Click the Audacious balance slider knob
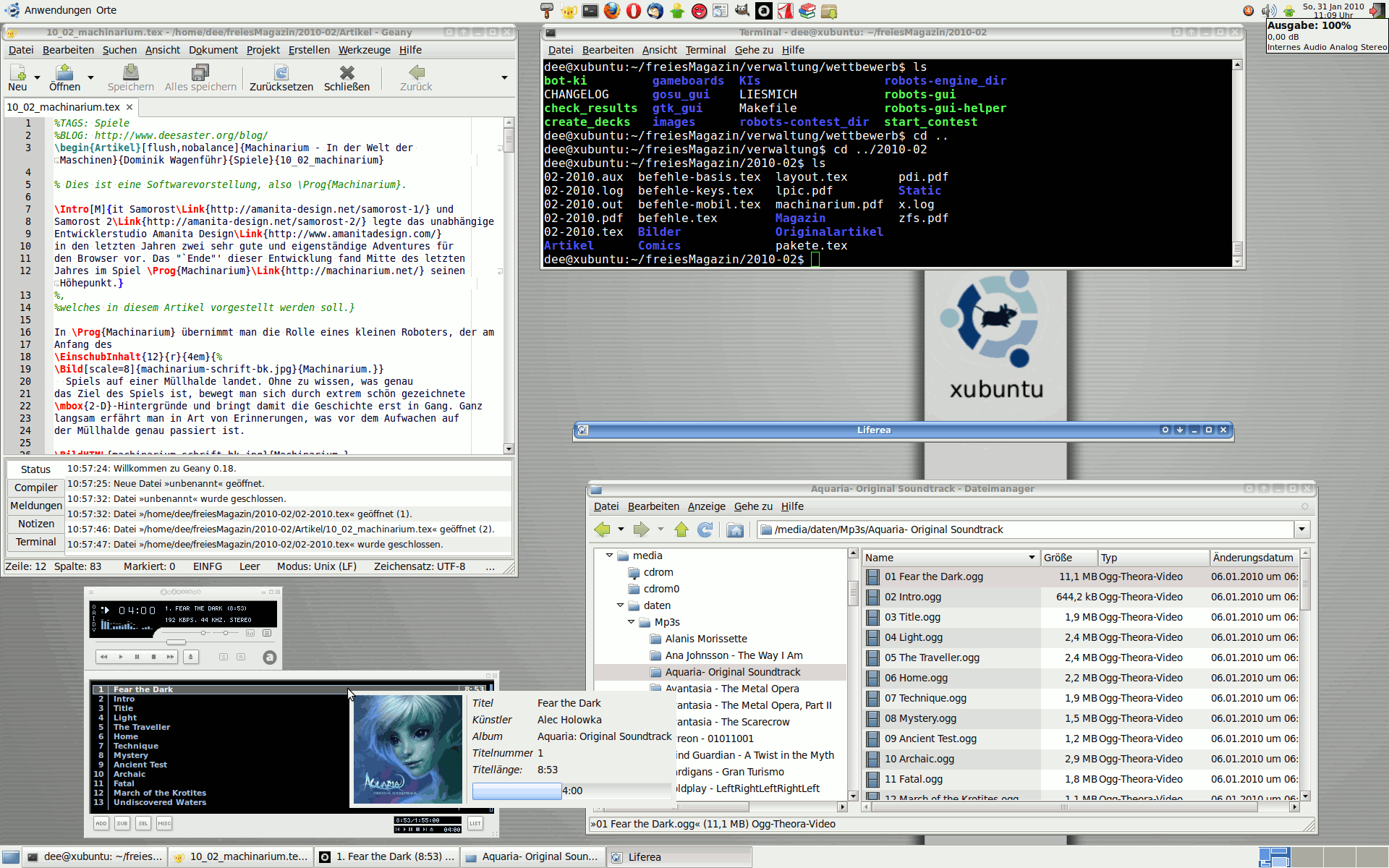Screen dimensions: 1389x868 (x=226, y=633)
